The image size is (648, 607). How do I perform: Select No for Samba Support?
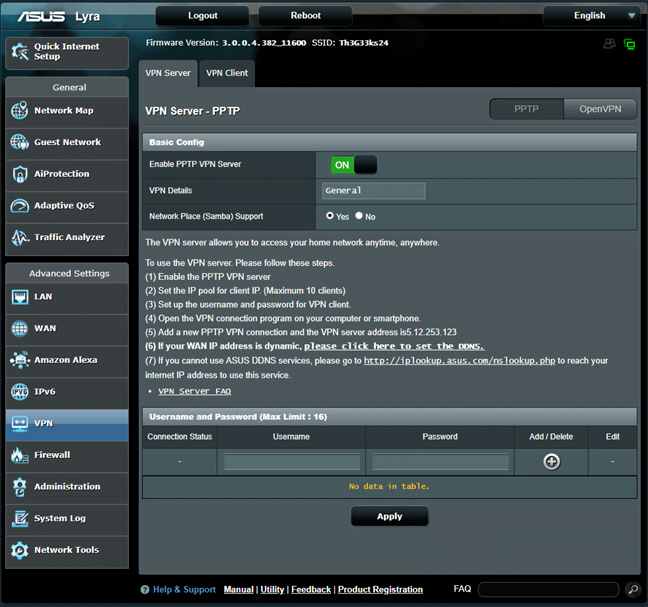tap(359, 215)
